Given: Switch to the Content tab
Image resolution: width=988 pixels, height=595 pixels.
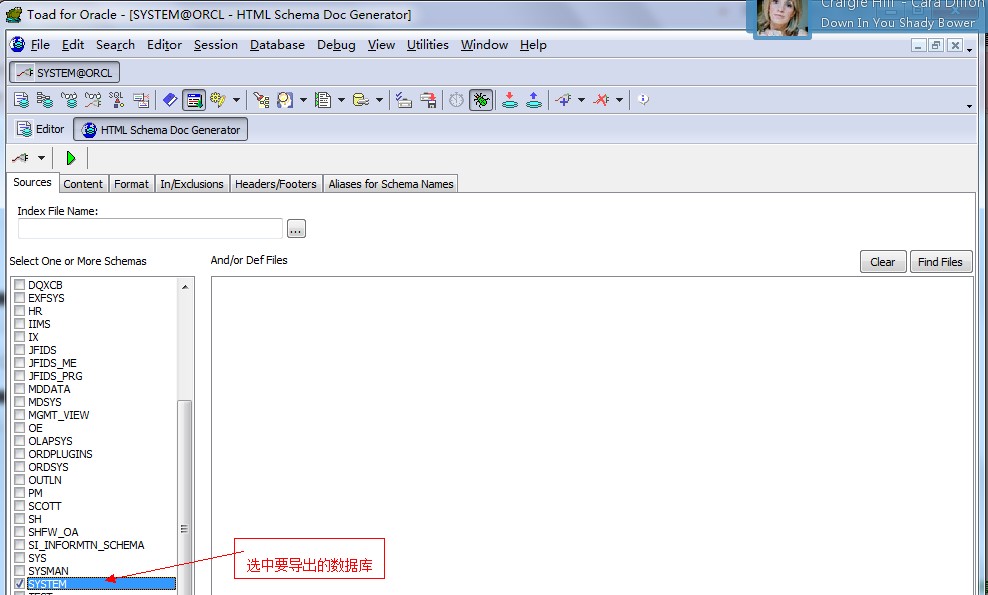Looking at the screenshot, I should (83, 183).
